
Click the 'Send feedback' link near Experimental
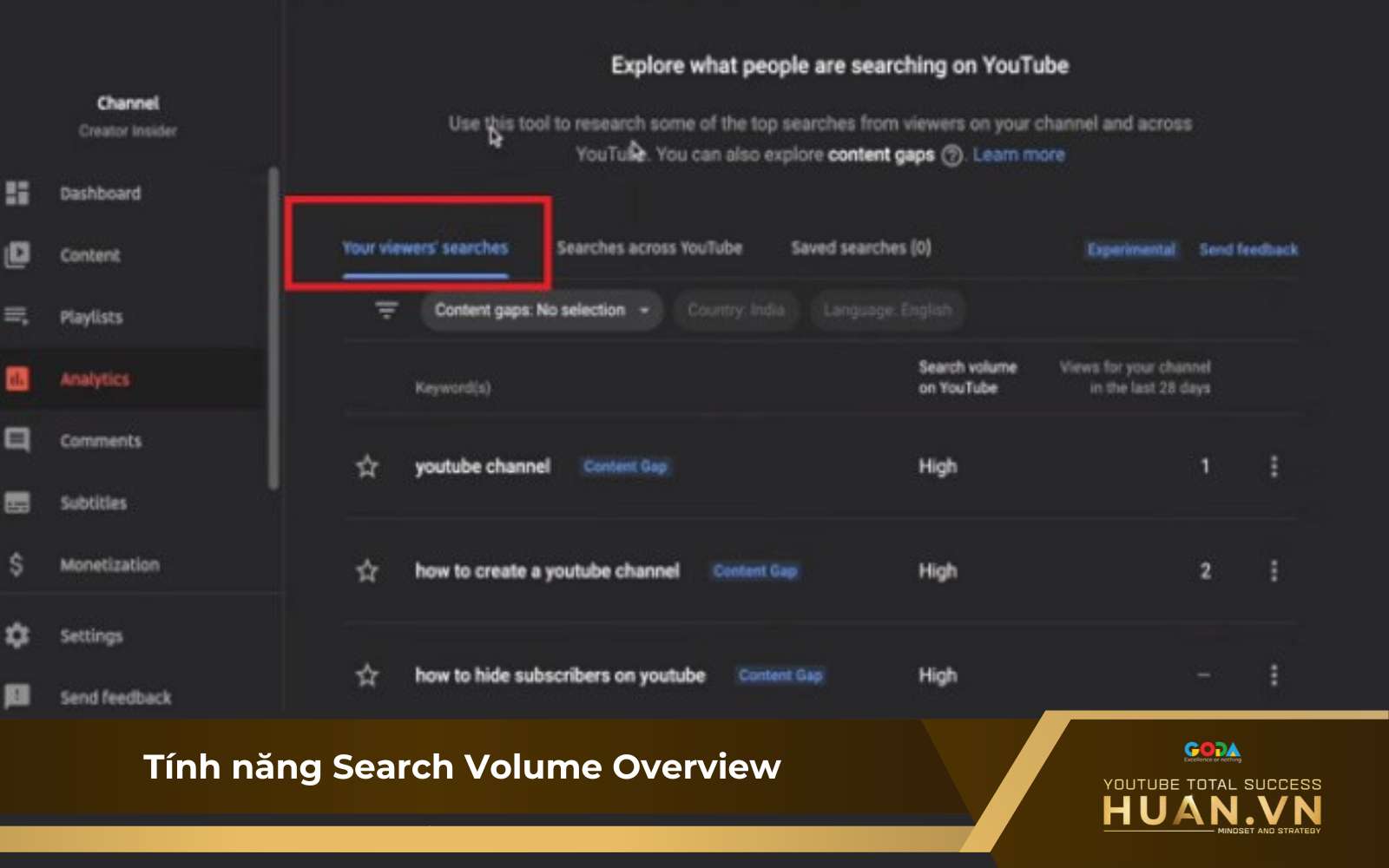[1247, 249]
